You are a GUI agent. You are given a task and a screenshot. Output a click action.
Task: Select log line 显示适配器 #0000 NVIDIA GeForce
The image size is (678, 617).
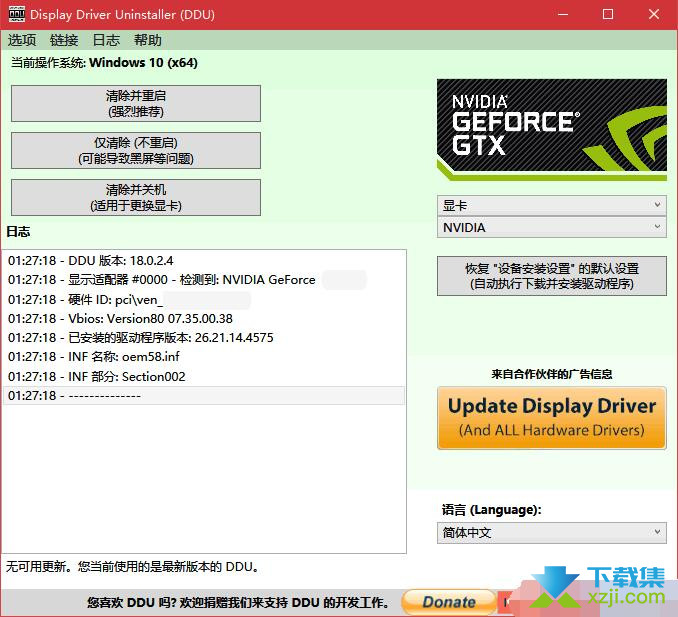click(204, 280)
